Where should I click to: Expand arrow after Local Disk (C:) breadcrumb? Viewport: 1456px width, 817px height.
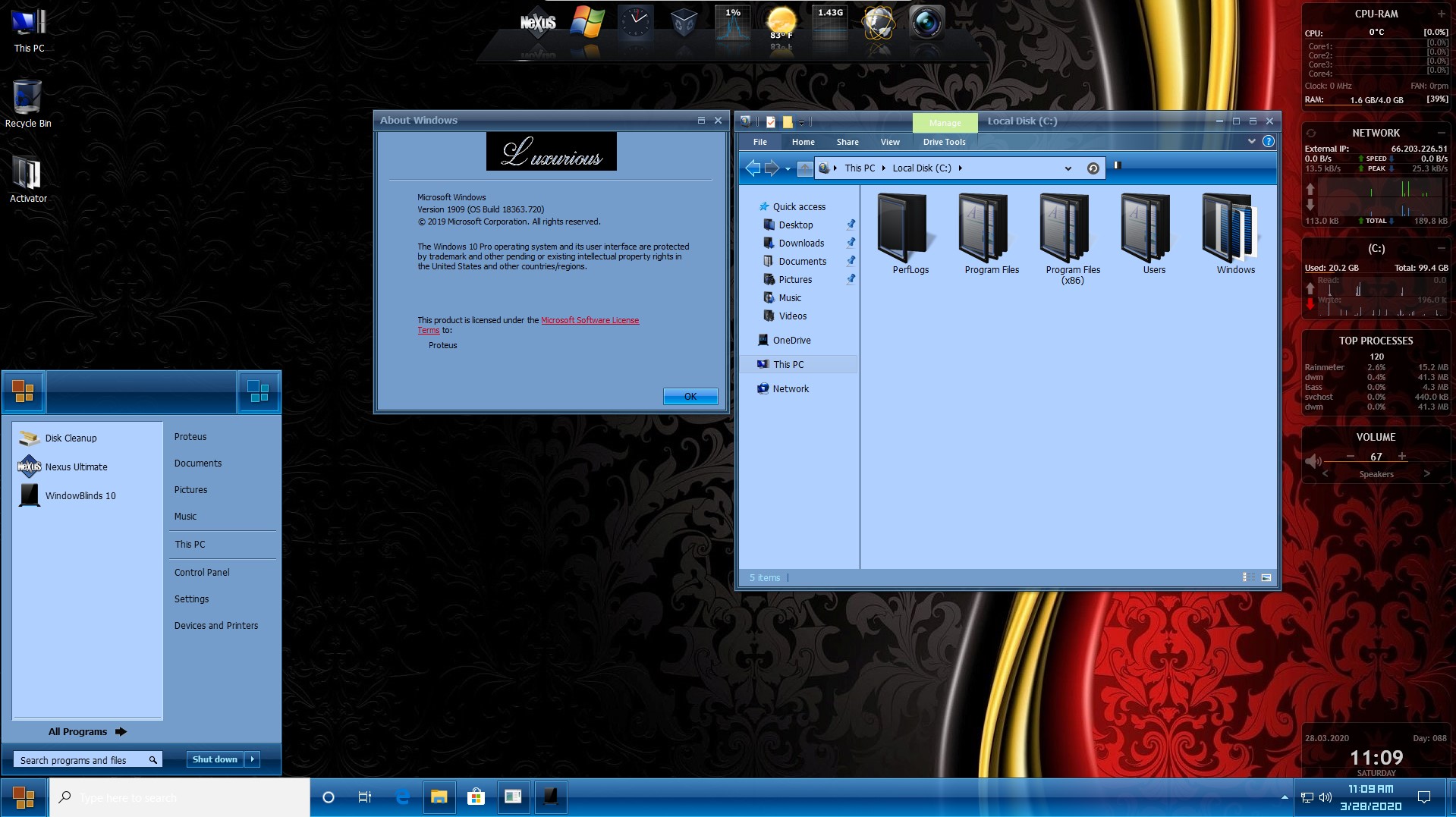(x=960, y=168)
